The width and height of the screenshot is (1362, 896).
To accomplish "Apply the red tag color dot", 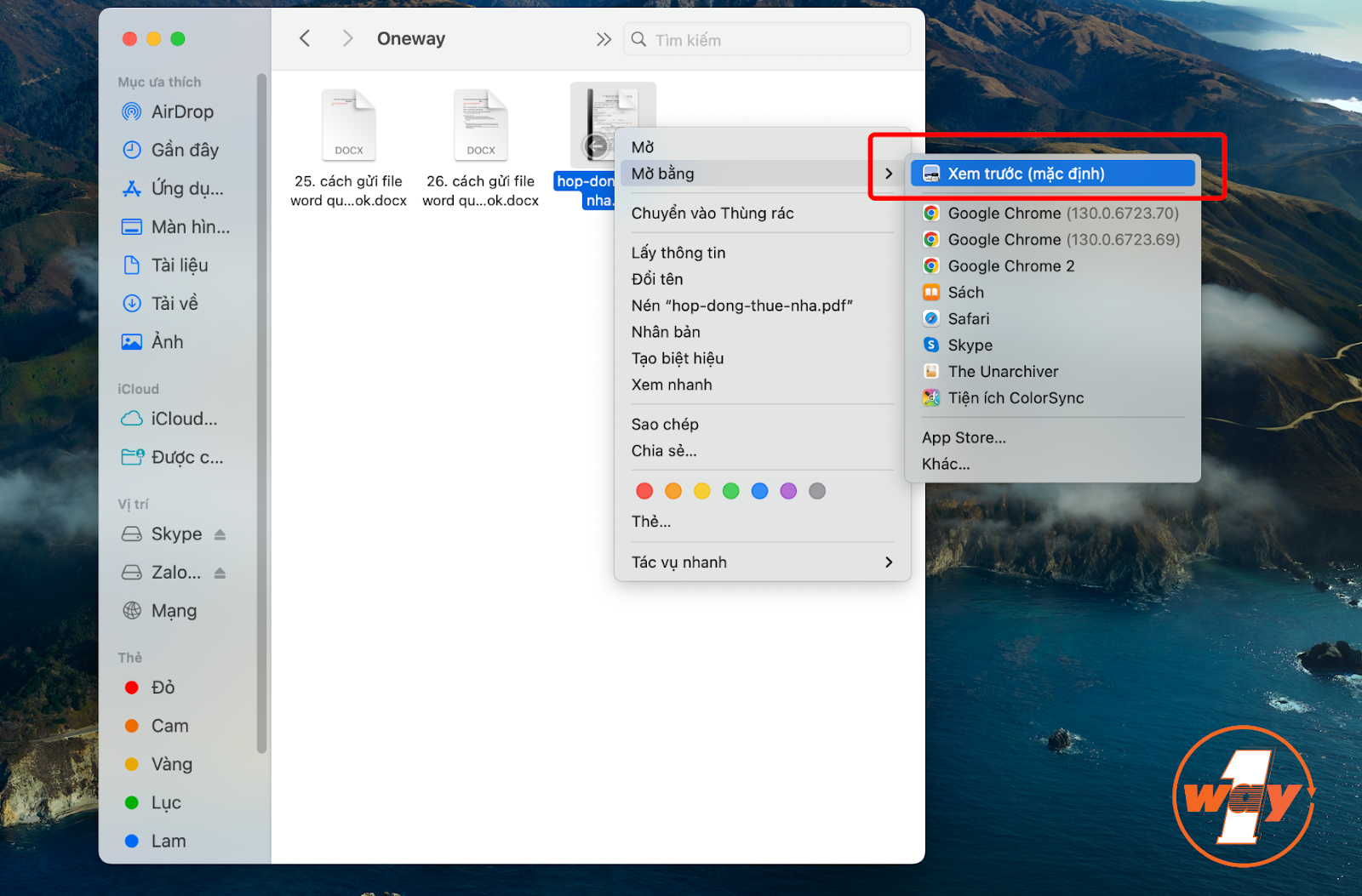I will (644, 491).
